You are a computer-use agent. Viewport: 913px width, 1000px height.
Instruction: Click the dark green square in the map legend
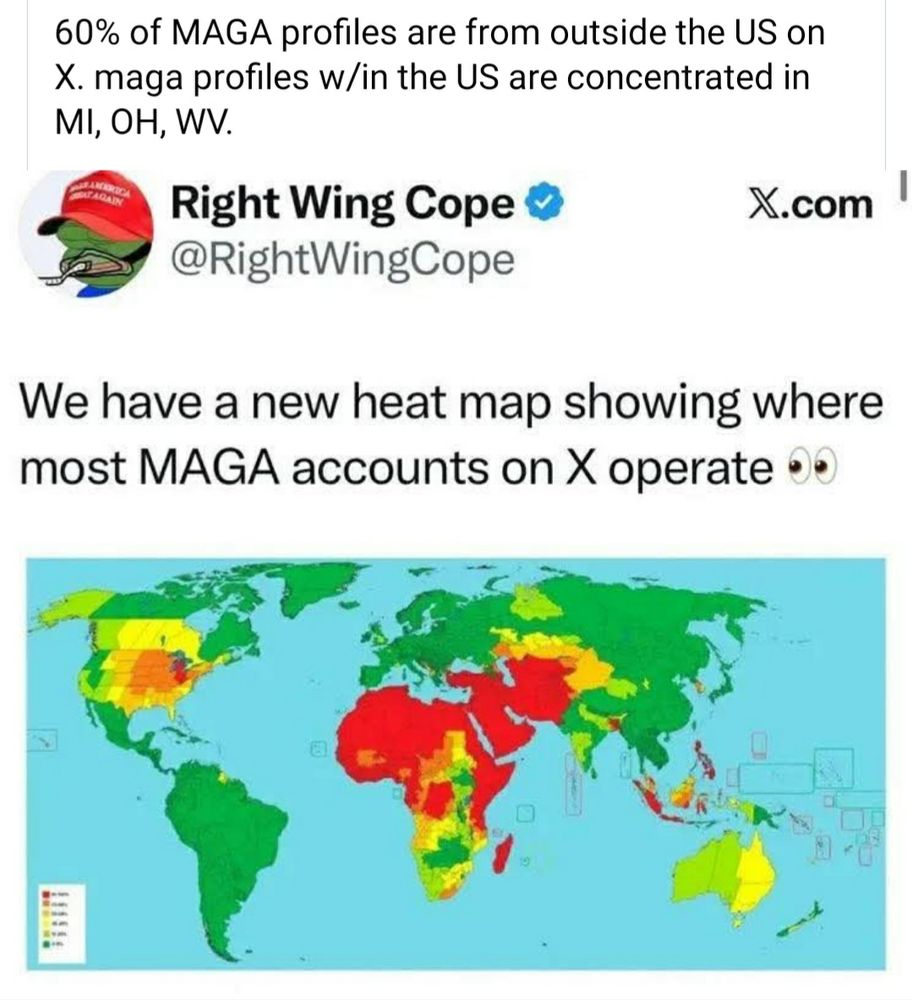[47, 945]
